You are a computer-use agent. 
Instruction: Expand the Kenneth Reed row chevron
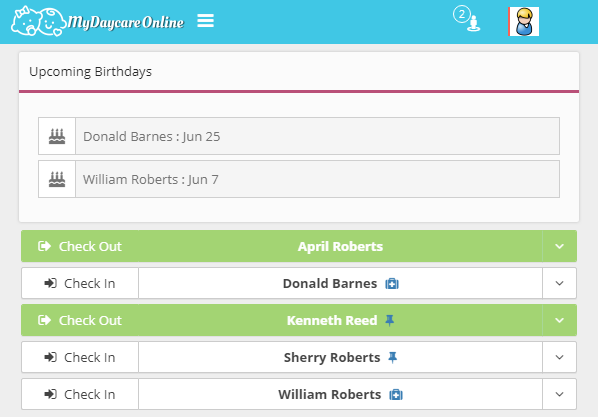(559, 320)
